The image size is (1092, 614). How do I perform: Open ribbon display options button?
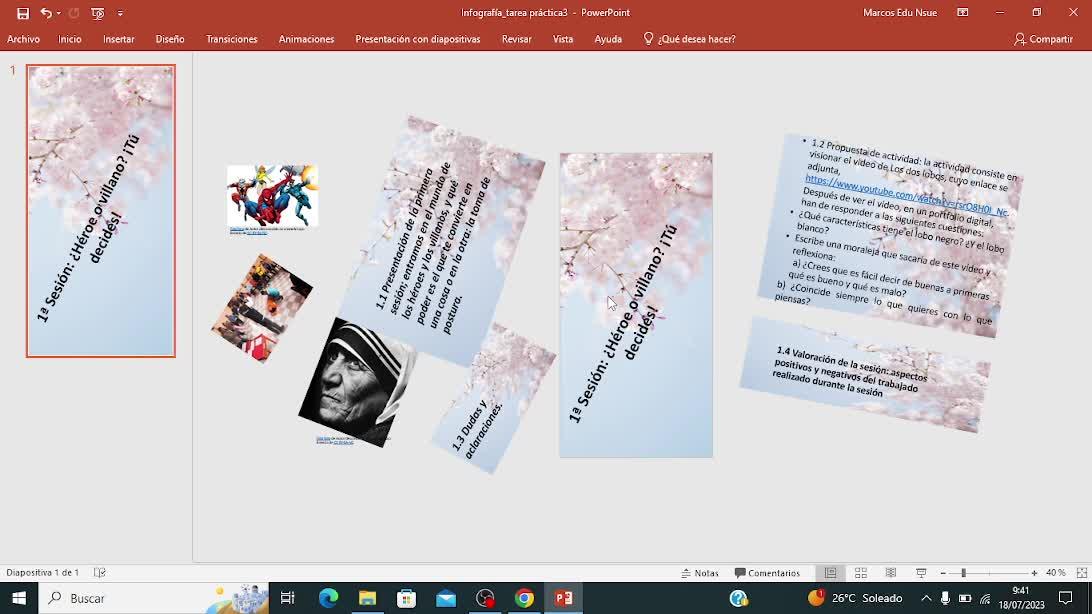point(962,13)
